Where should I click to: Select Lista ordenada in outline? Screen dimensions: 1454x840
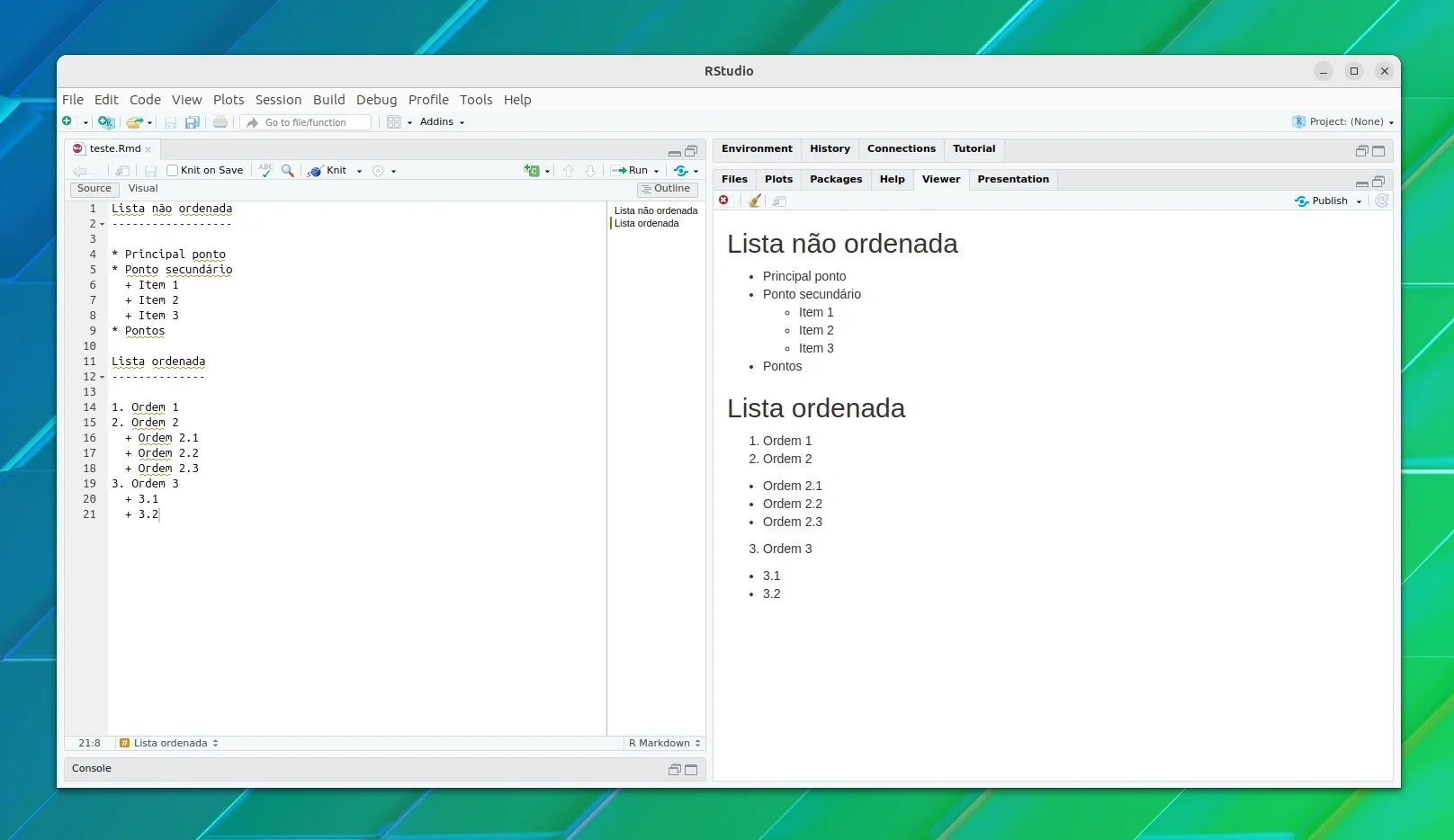[647, 223]
